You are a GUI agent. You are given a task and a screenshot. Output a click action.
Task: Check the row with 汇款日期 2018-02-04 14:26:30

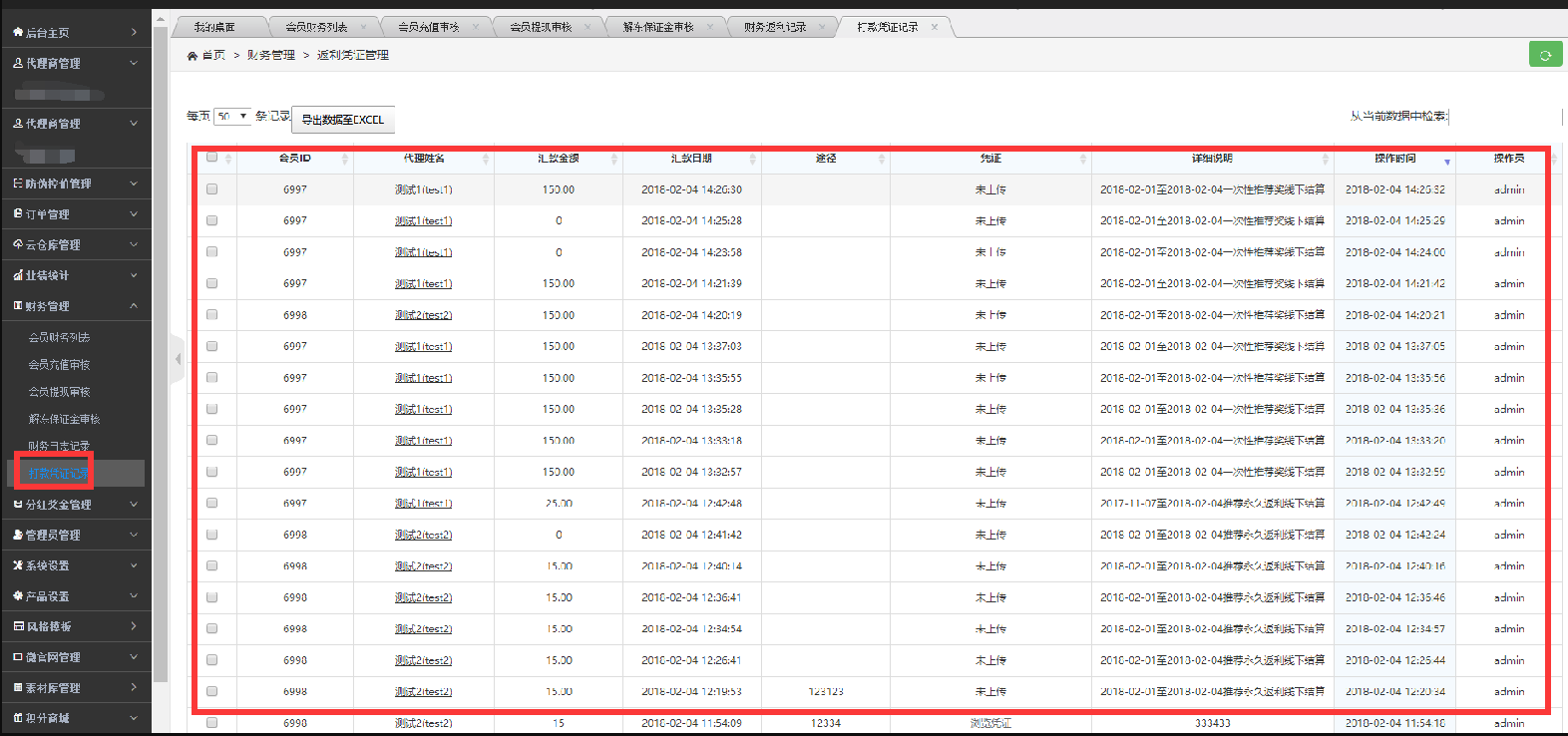[x=211, y=188]
